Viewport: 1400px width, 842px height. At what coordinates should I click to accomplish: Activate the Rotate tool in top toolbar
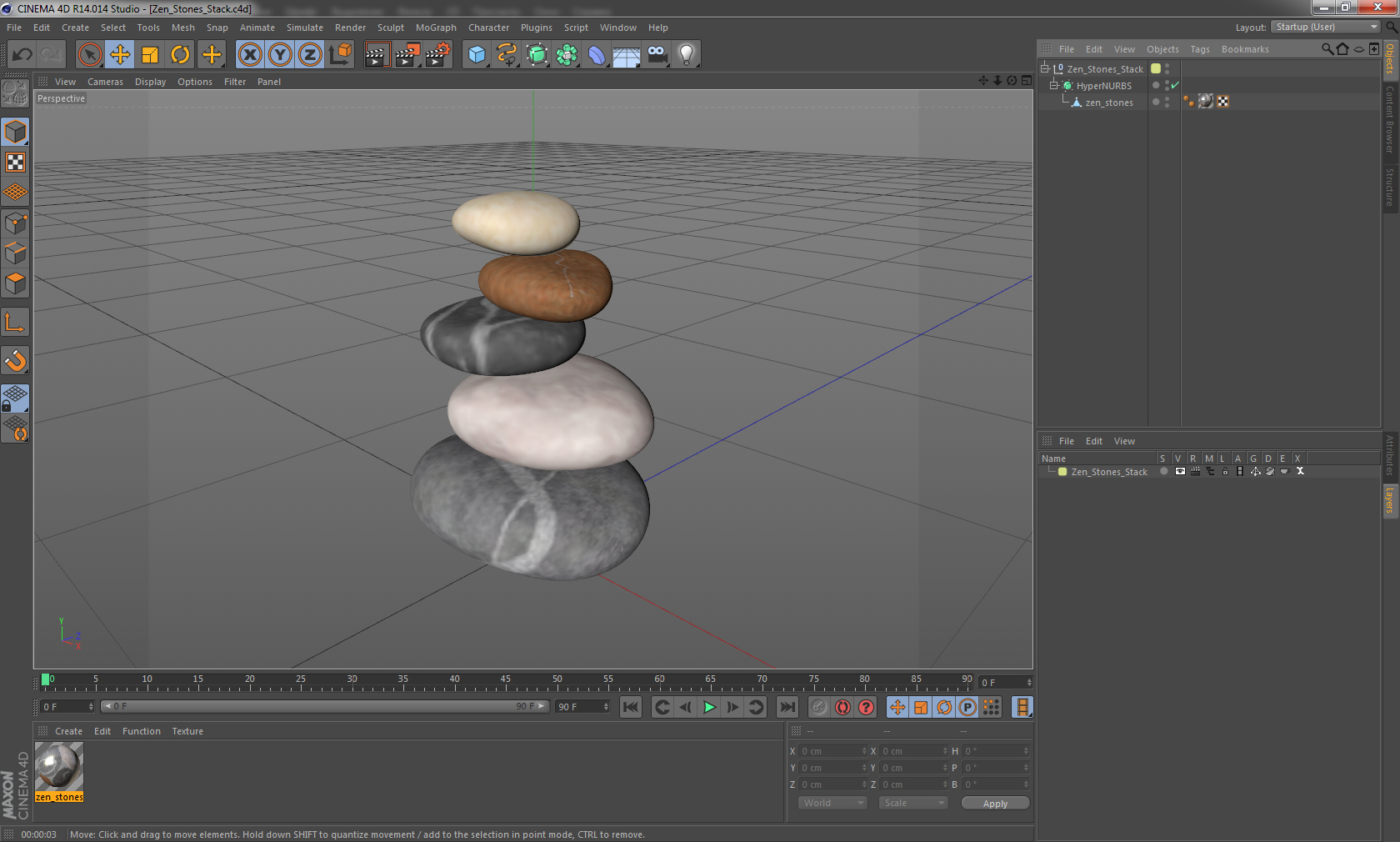pos(180,55)
